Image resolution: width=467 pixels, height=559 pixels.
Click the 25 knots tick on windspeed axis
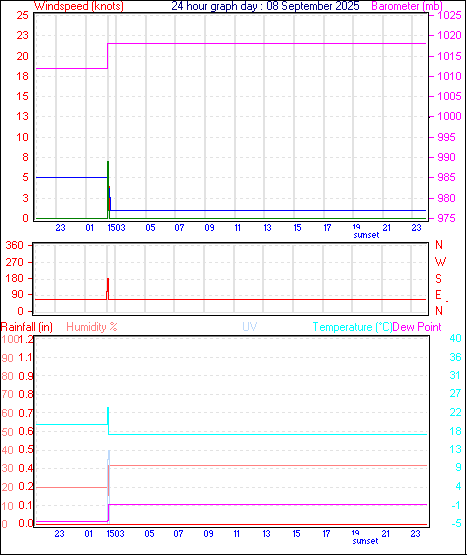click(x=22, y=15)
